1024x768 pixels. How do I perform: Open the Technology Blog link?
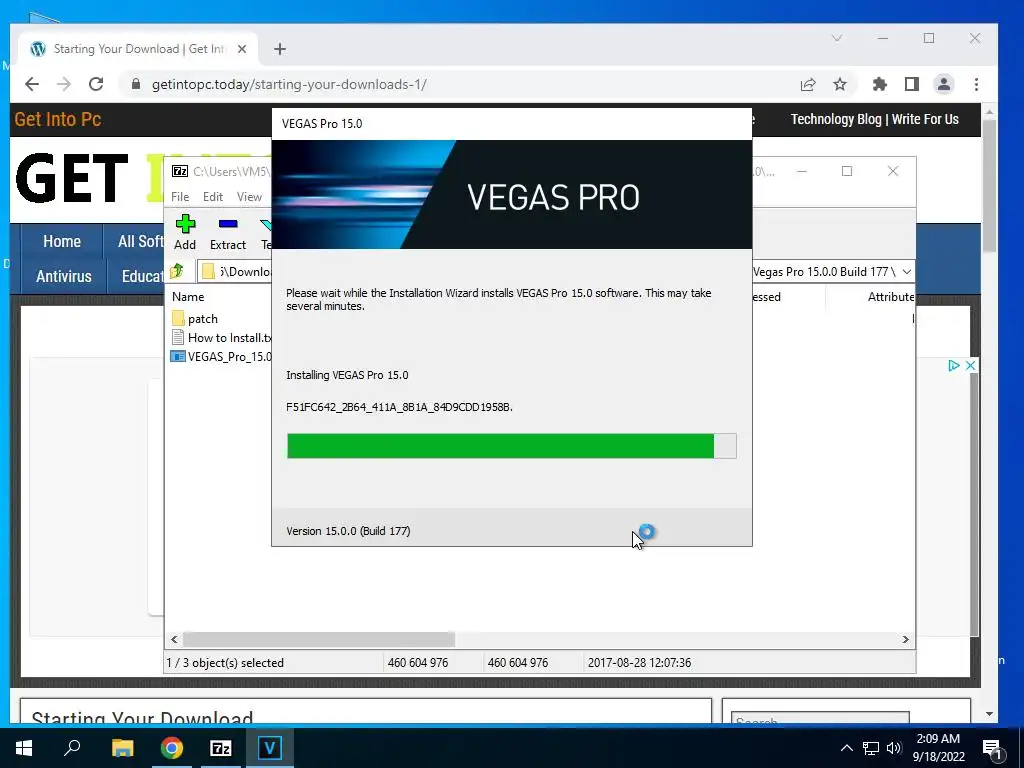click(x=836, y=120)
